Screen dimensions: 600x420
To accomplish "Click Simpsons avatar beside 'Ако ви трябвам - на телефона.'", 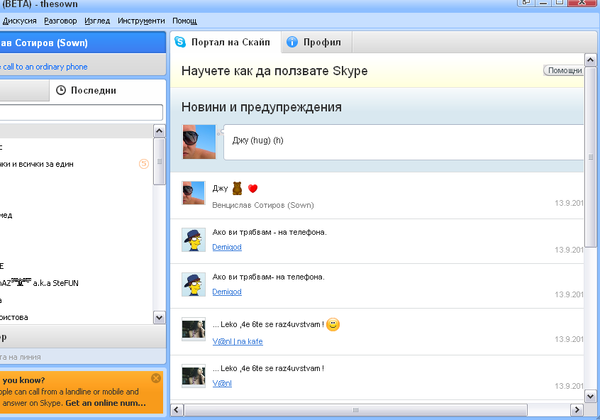I will coord(193,240).
